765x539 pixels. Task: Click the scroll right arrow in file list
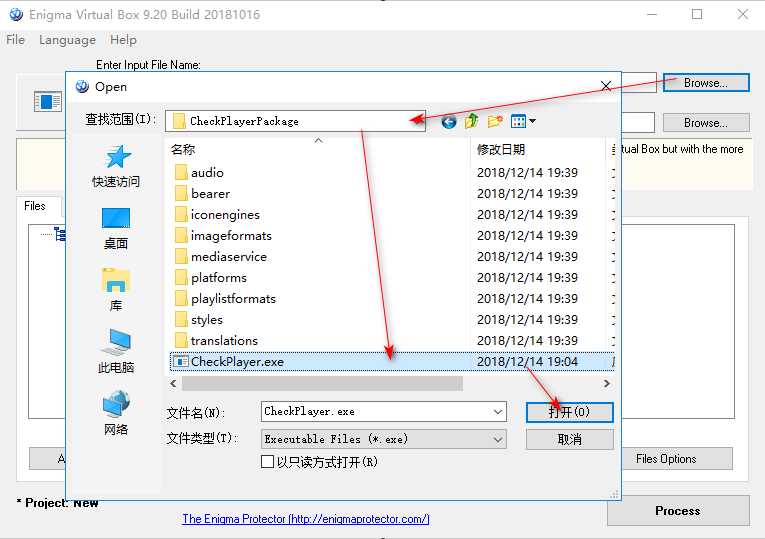click(606, 383)
